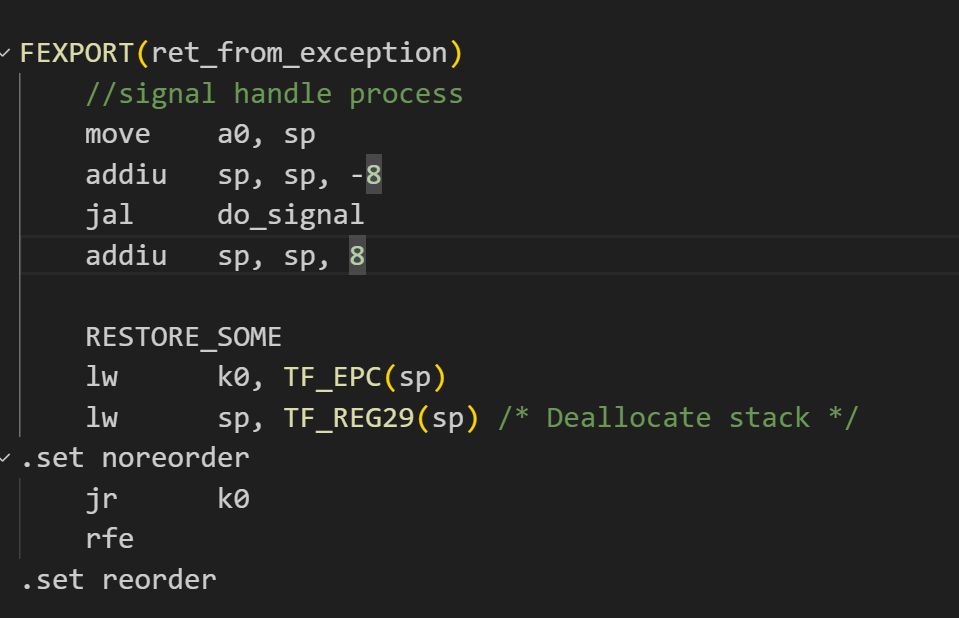Click the move instruction keyword
Screen dimensions: 959x618
click(x=118, y=134)
